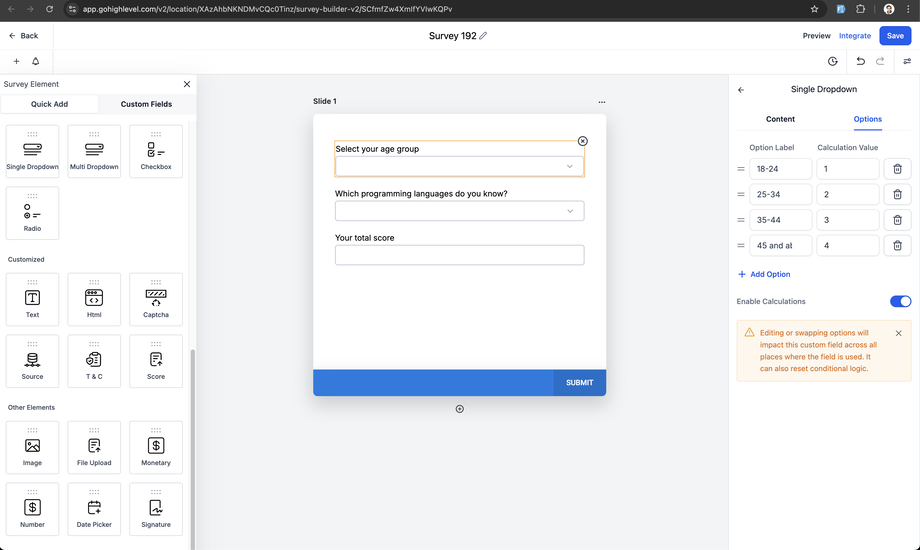920x550 pixels.
Task: Reload the browser page
Action: [x=49, y=9]
